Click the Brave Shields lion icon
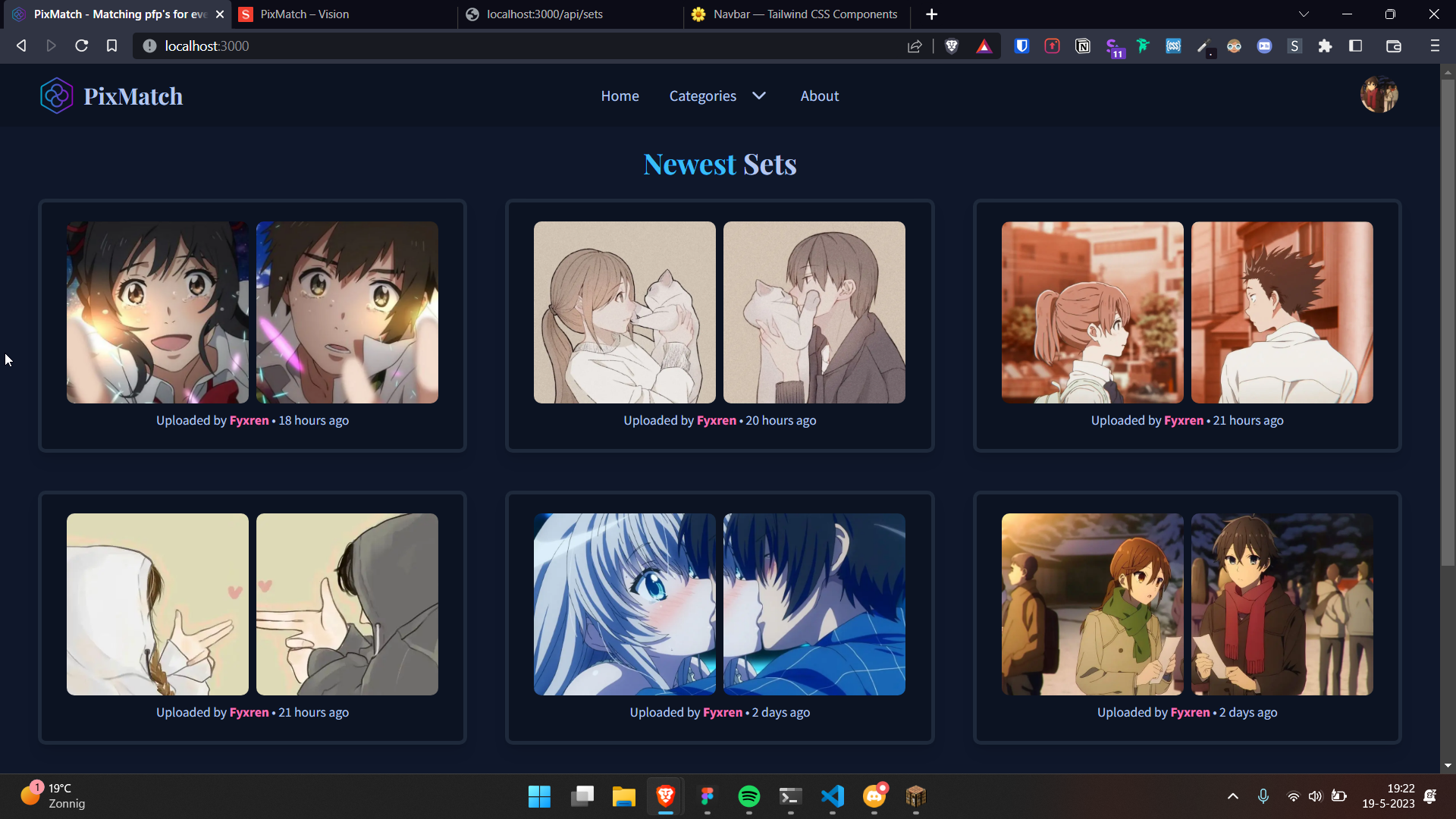The image size is (1456, 819). coord(952,46)
